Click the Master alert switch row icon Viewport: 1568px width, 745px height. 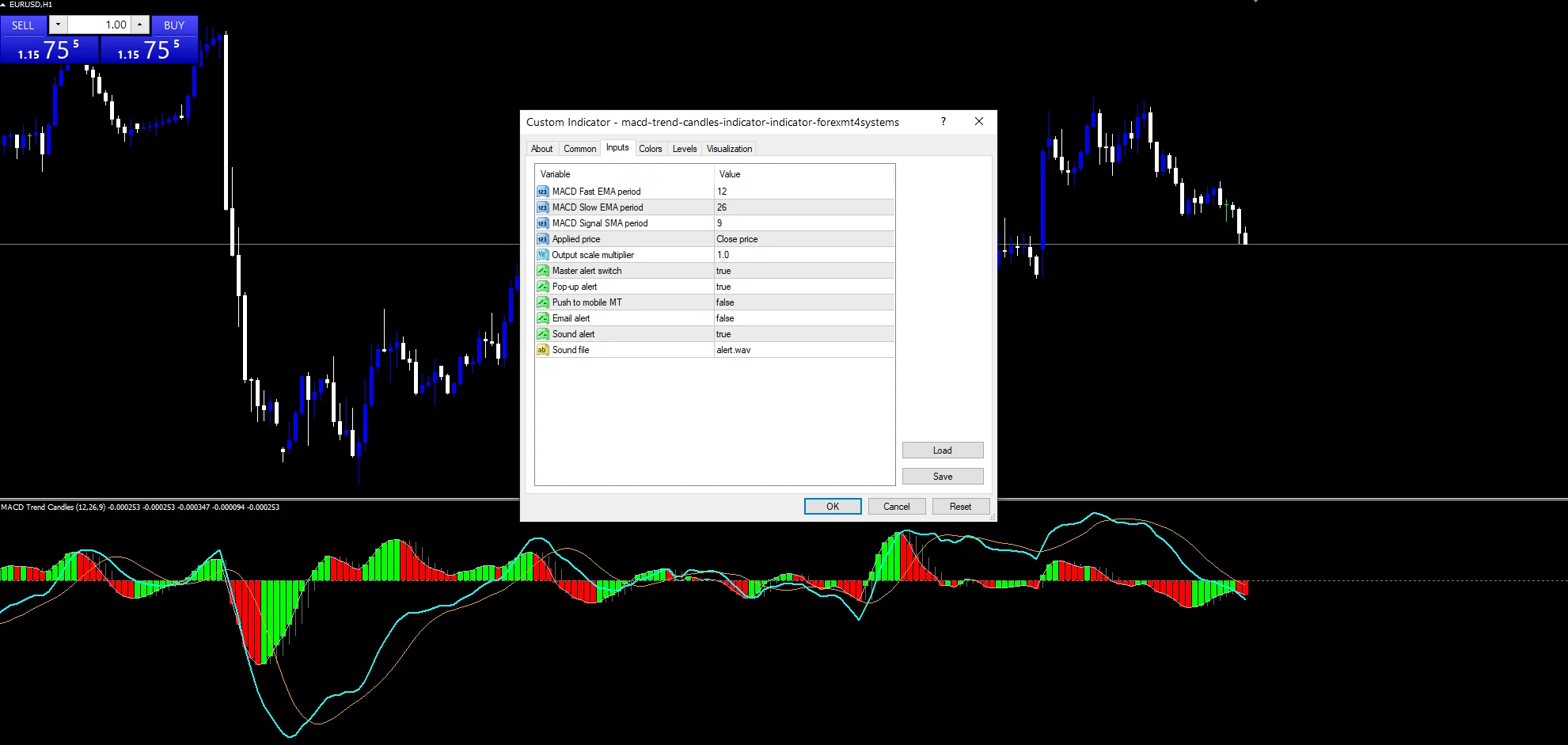coord(542,271)
